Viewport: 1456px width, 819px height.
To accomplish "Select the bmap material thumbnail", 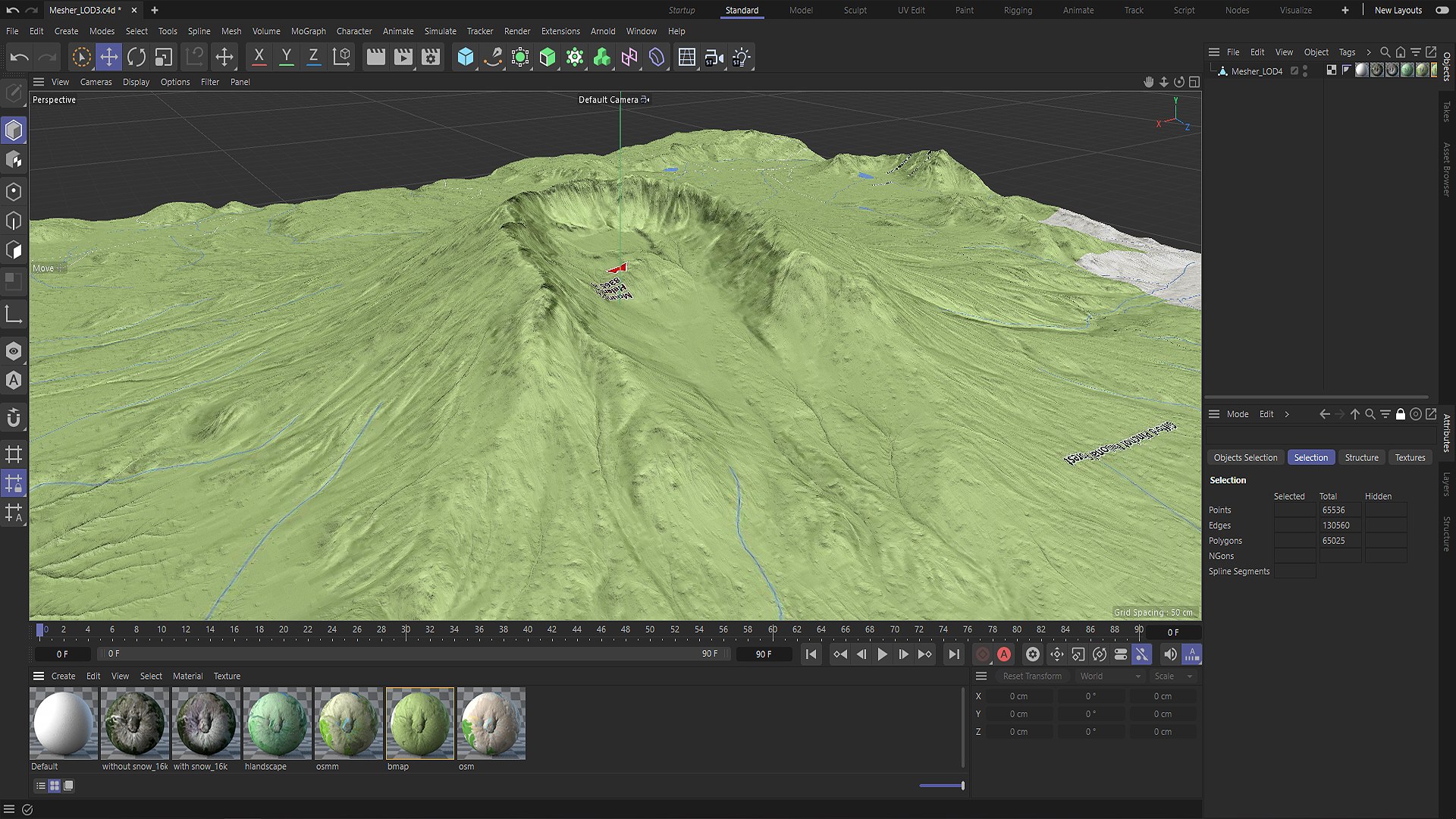I will (x=420, y=723).
